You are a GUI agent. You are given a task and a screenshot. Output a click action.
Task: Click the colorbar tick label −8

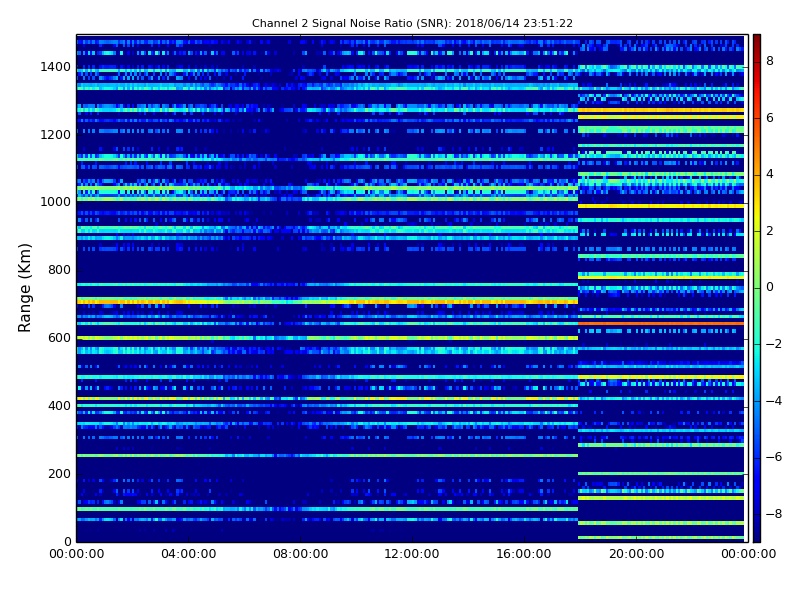coord(774,514)
